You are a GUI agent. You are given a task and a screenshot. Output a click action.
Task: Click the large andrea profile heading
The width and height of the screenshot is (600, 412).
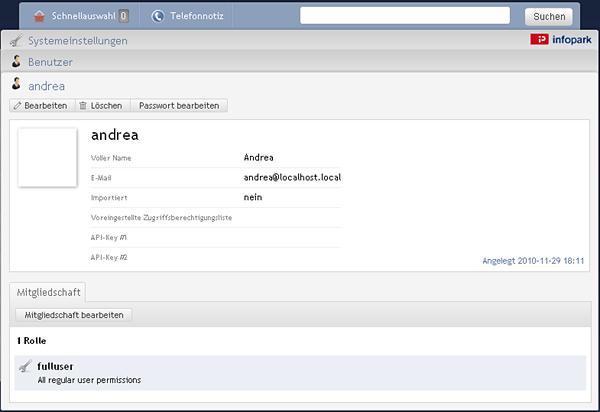tap(115, 135)
